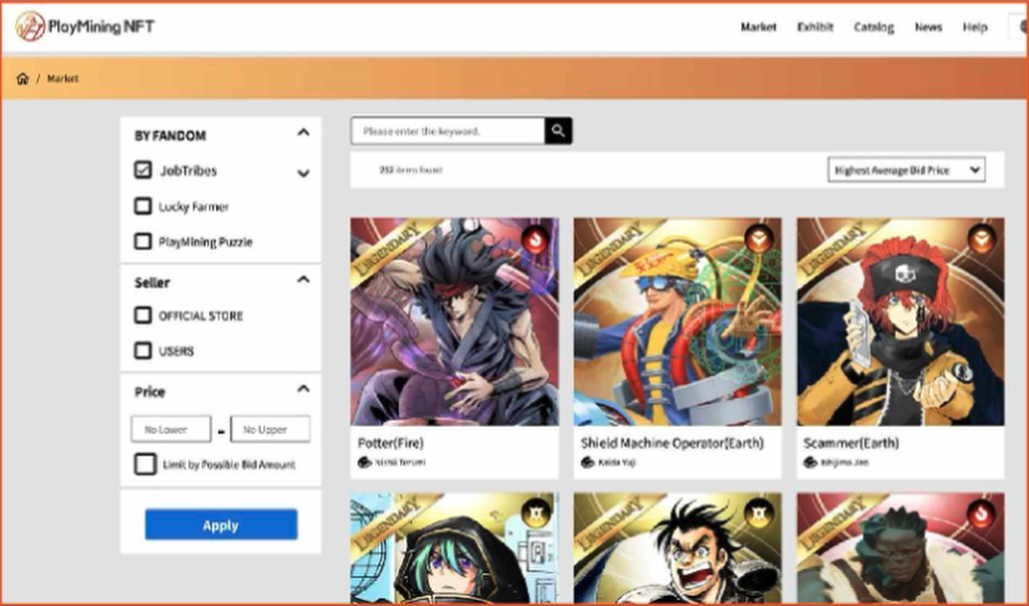This screenshot has height=606, width=1029.
Task: Open the News menu item
Action: click(x=928, y=27)
